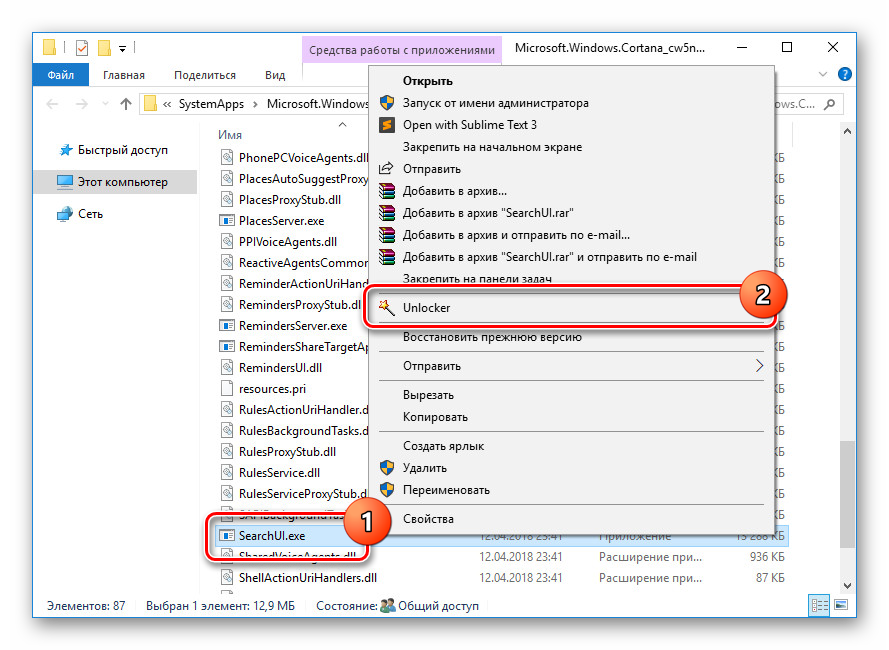Screen dimensions: 889x650
Task: Expand Отправить submenu arrow
Action: click(x=759, y=366)
